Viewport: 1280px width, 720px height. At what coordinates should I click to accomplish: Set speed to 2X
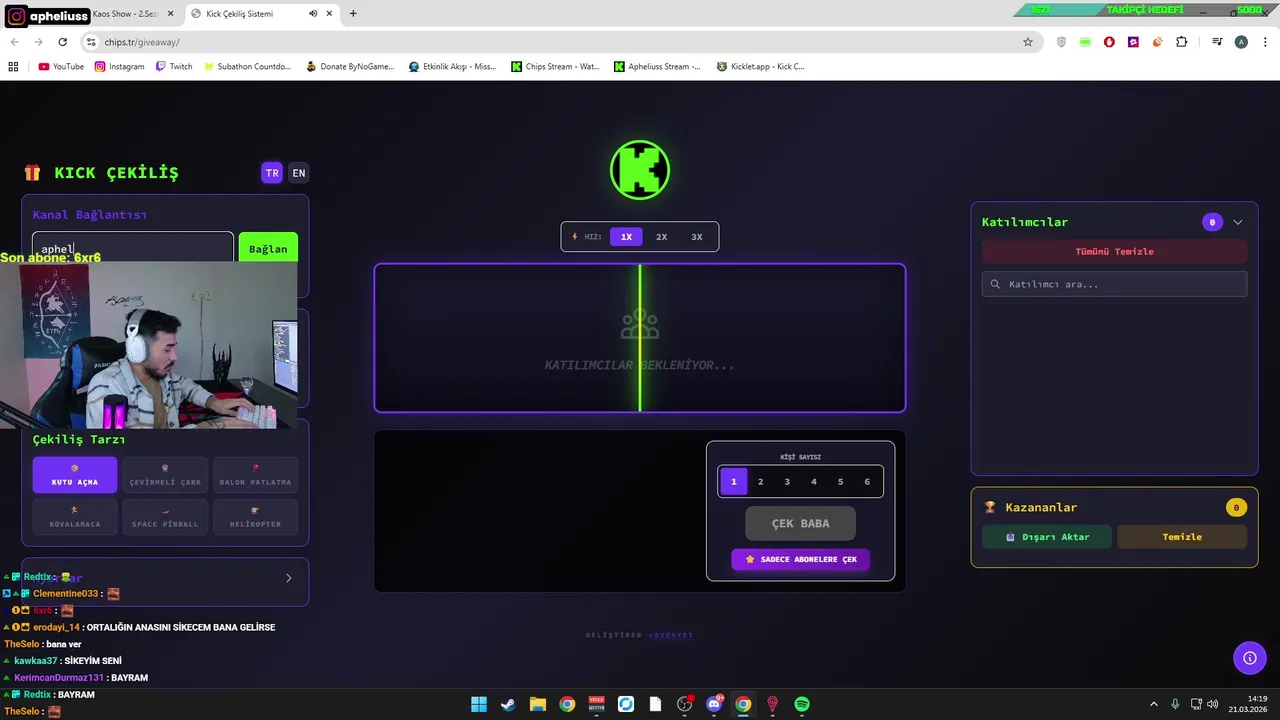[661, 237]
